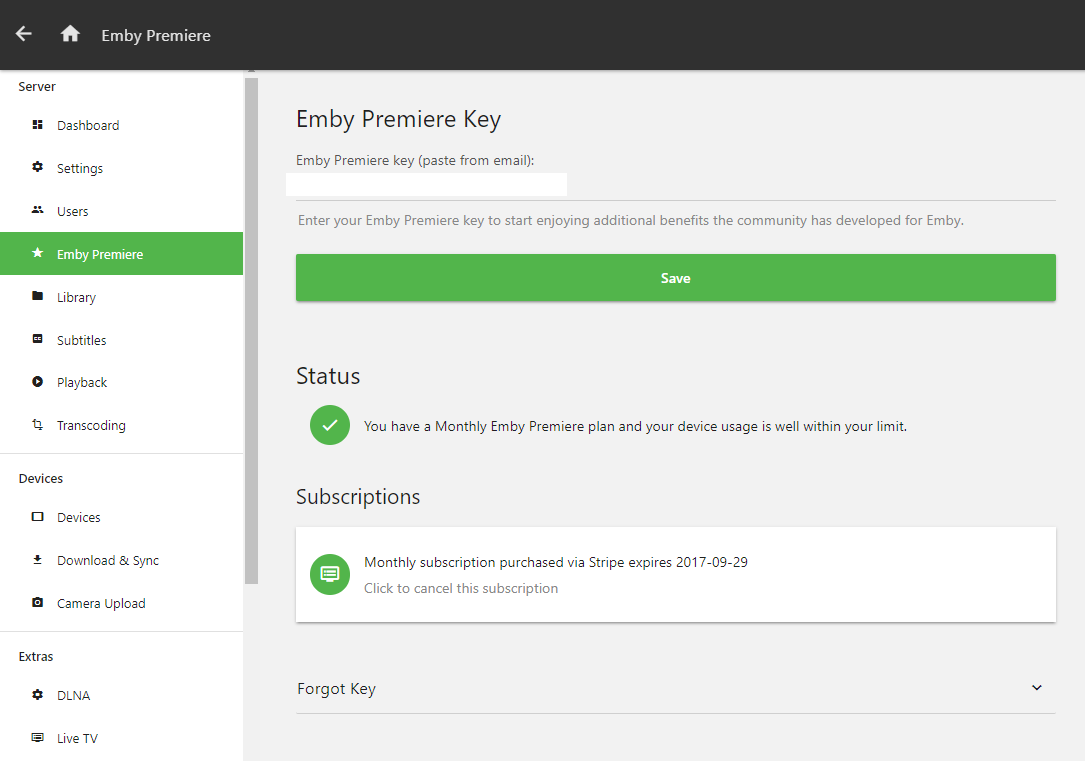1085x761 pixels.
Task: Open the Subtitles sidebar item
Action: 122,340
